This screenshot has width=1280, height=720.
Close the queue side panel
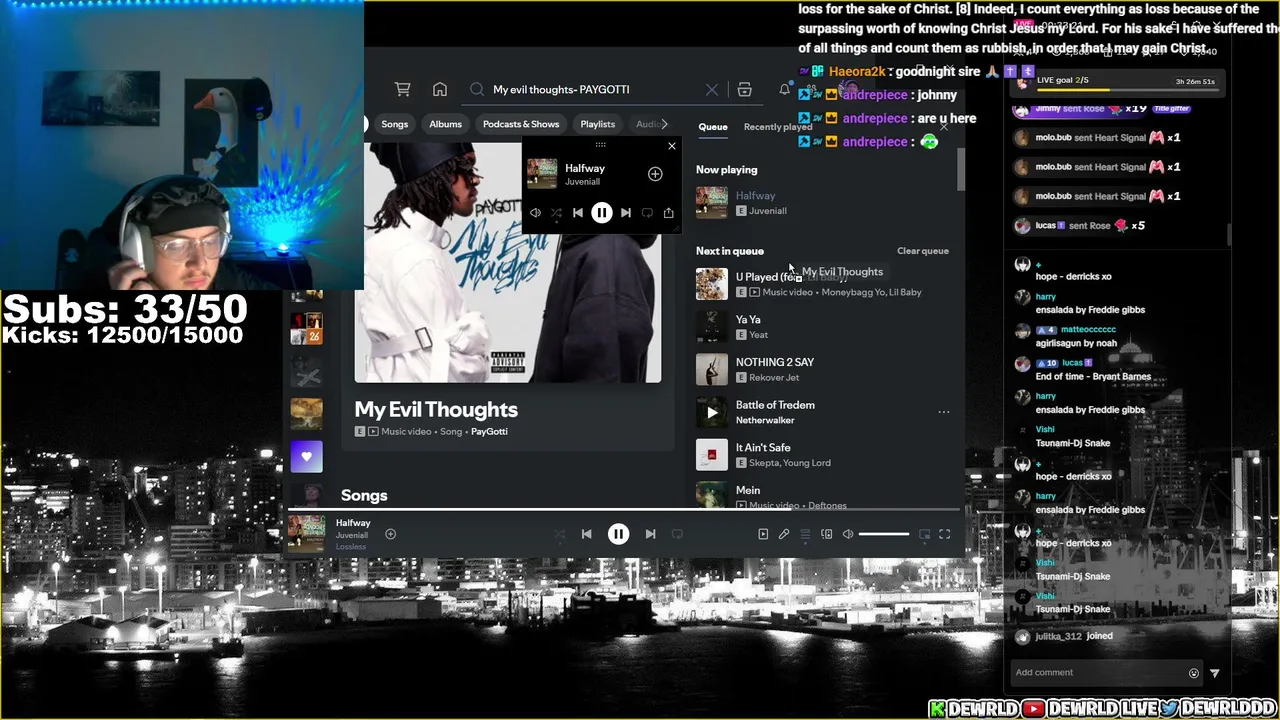coord(943,127)
